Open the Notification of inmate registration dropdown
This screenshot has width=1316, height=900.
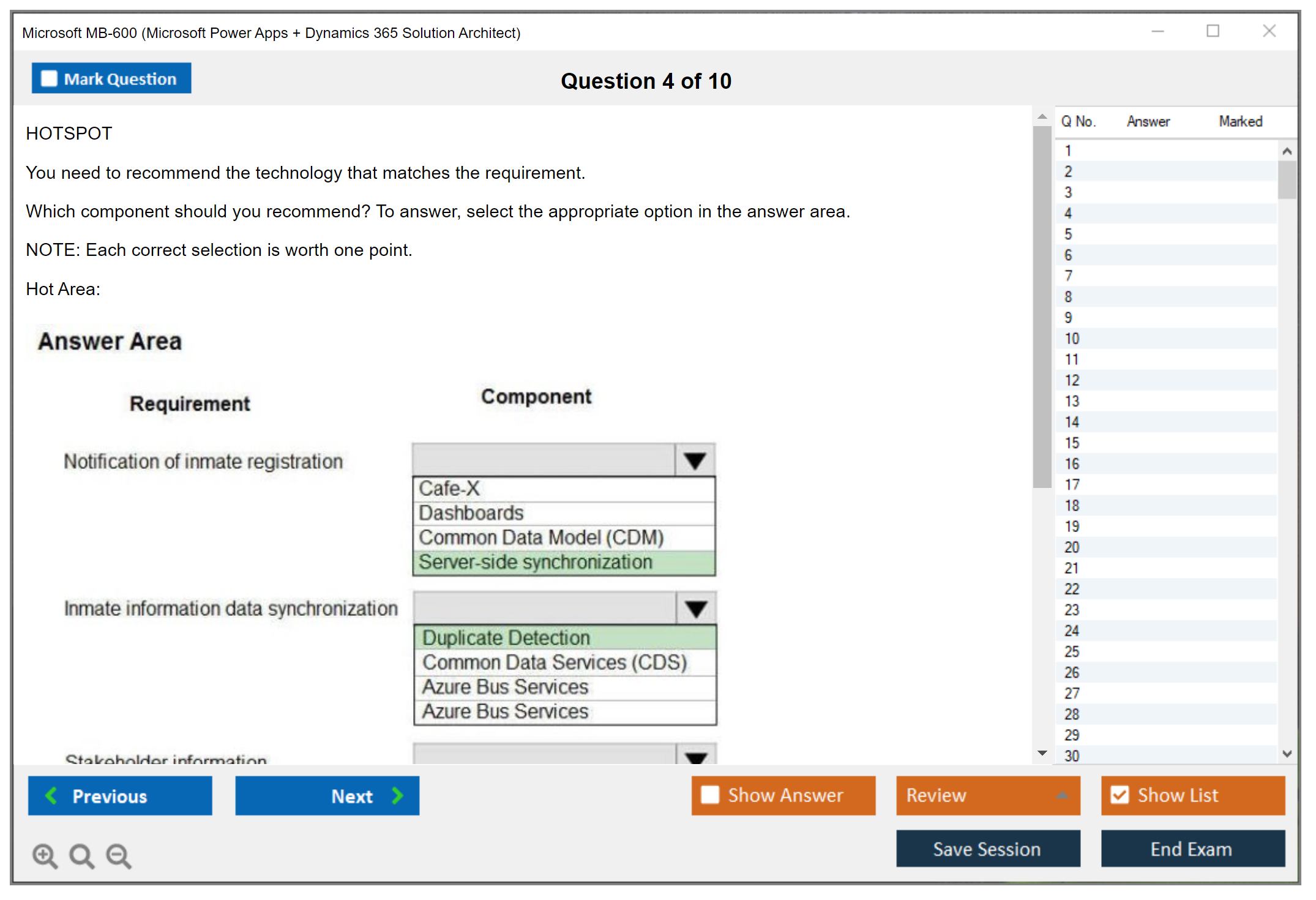[695, 460]
